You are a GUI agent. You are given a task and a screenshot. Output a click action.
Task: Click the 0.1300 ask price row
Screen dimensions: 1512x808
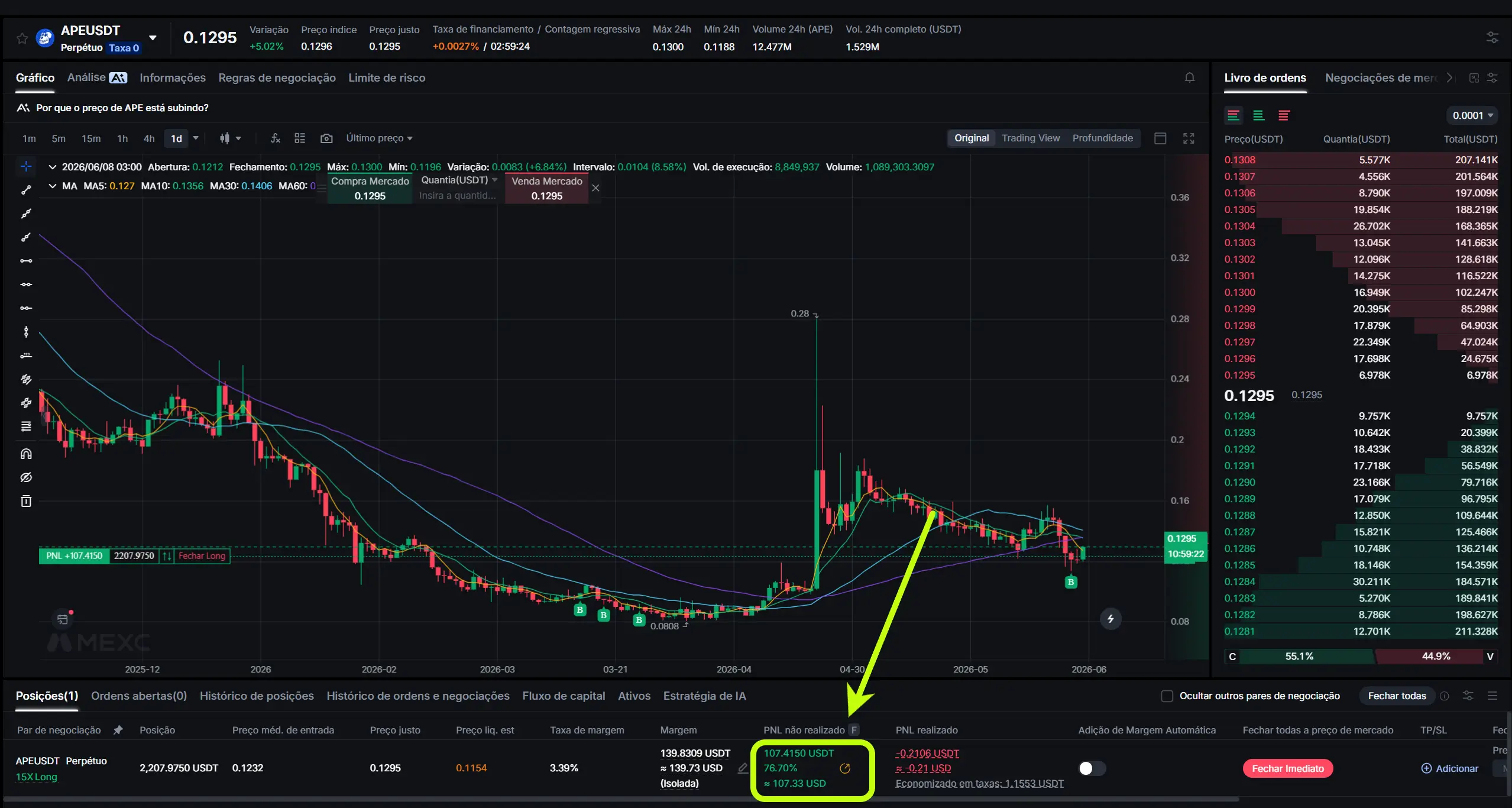point(1361,292)
